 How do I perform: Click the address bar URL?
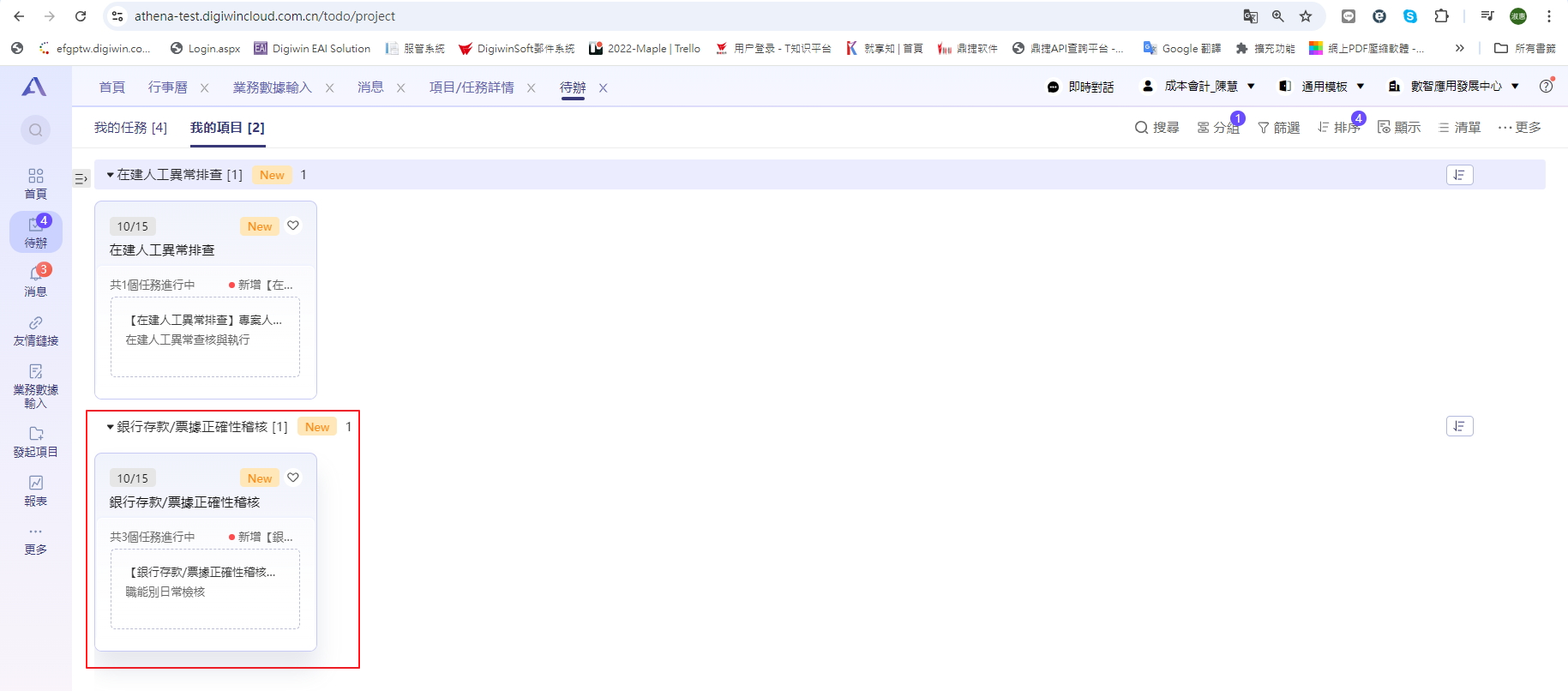coord(265,16)
